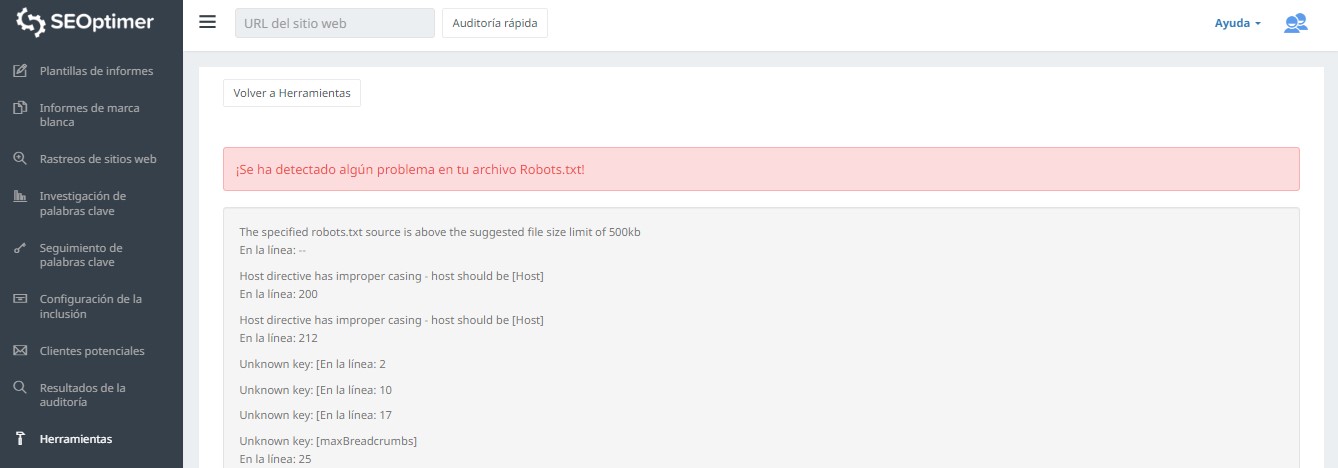
Task: Go to Clientes potenciales page
Action: click(x=92, y=351)
